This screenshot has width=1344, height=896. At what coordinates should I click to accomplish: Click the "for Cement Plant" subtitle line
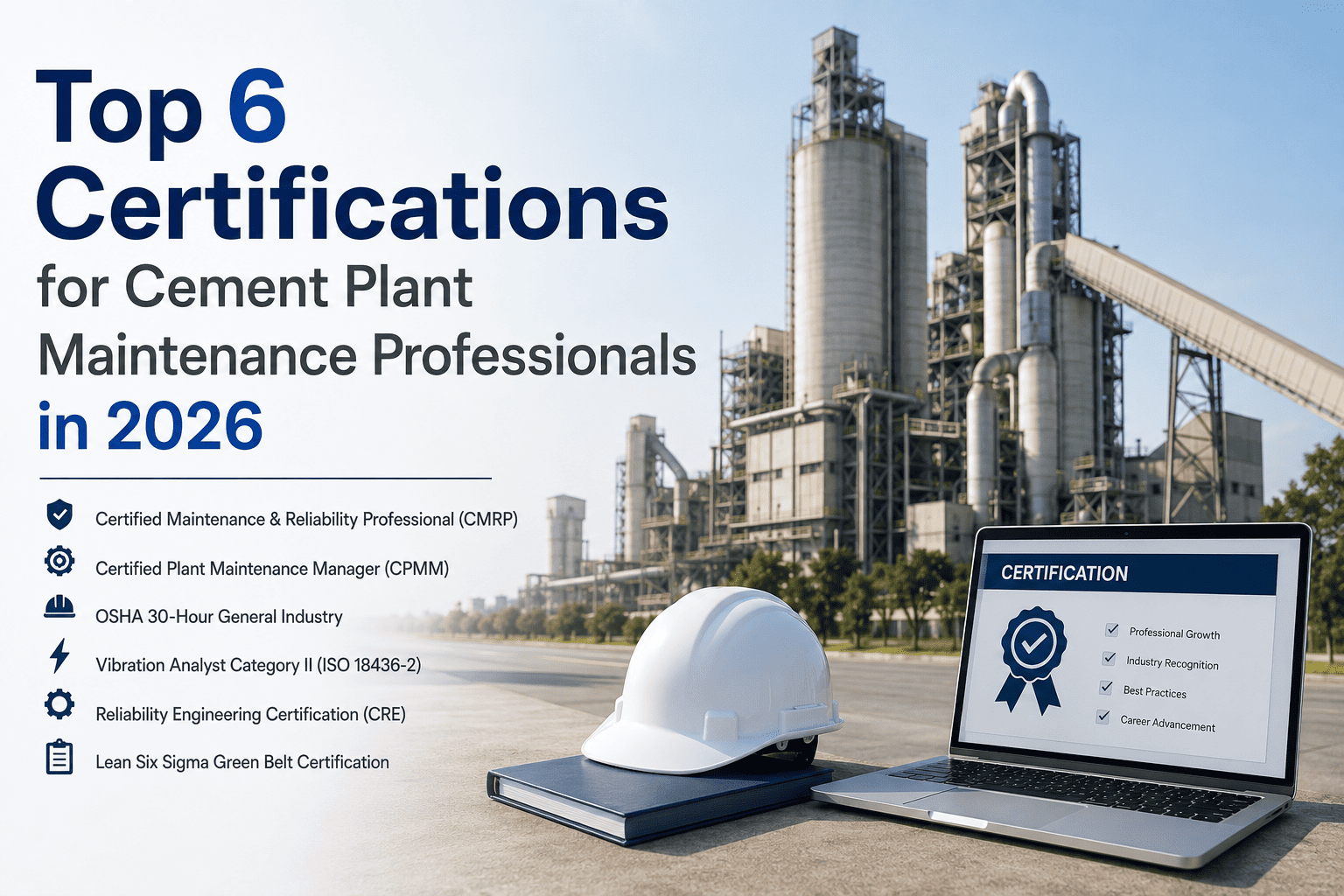[255, 289]
